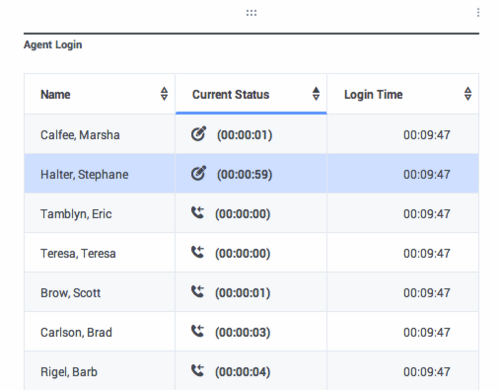The image size is (500, 390).
Task: Click the widget drag handle dots
Action: click(251, 13)
